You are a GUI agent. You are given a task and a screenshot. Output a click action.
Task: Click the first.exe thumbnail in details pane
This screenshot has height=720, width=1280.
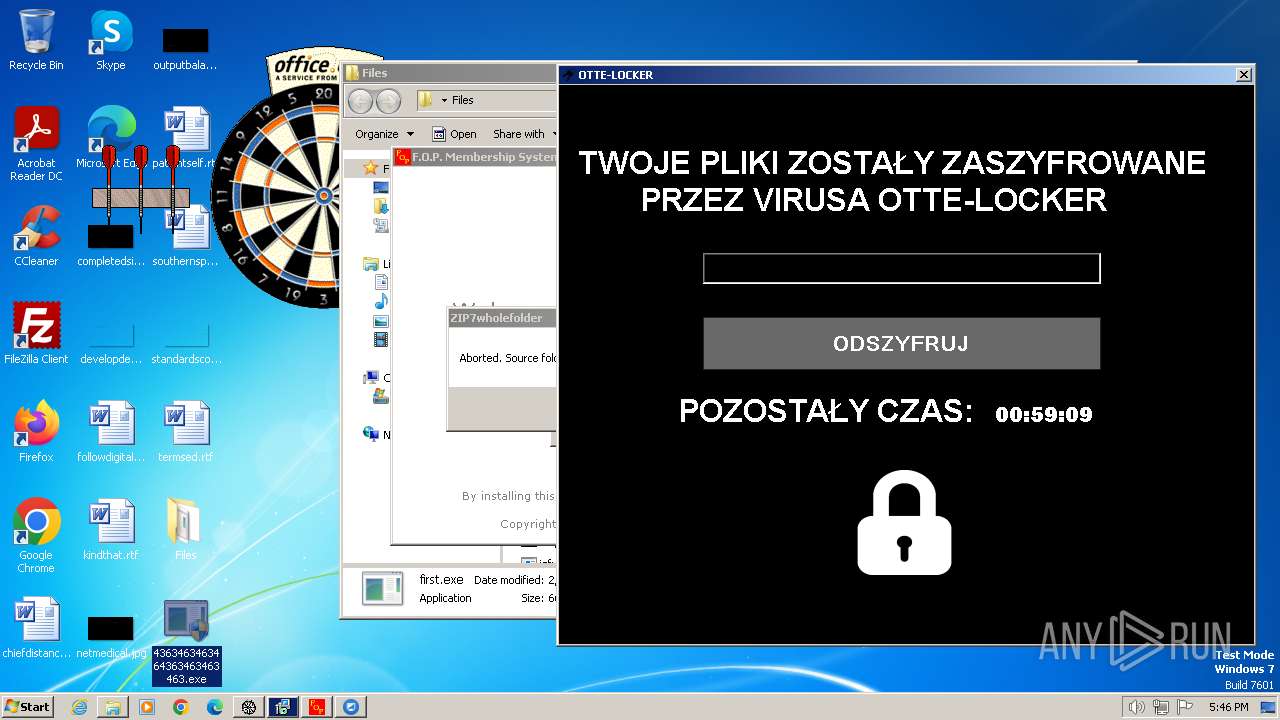pyautogui.click(x=382, y=588)
